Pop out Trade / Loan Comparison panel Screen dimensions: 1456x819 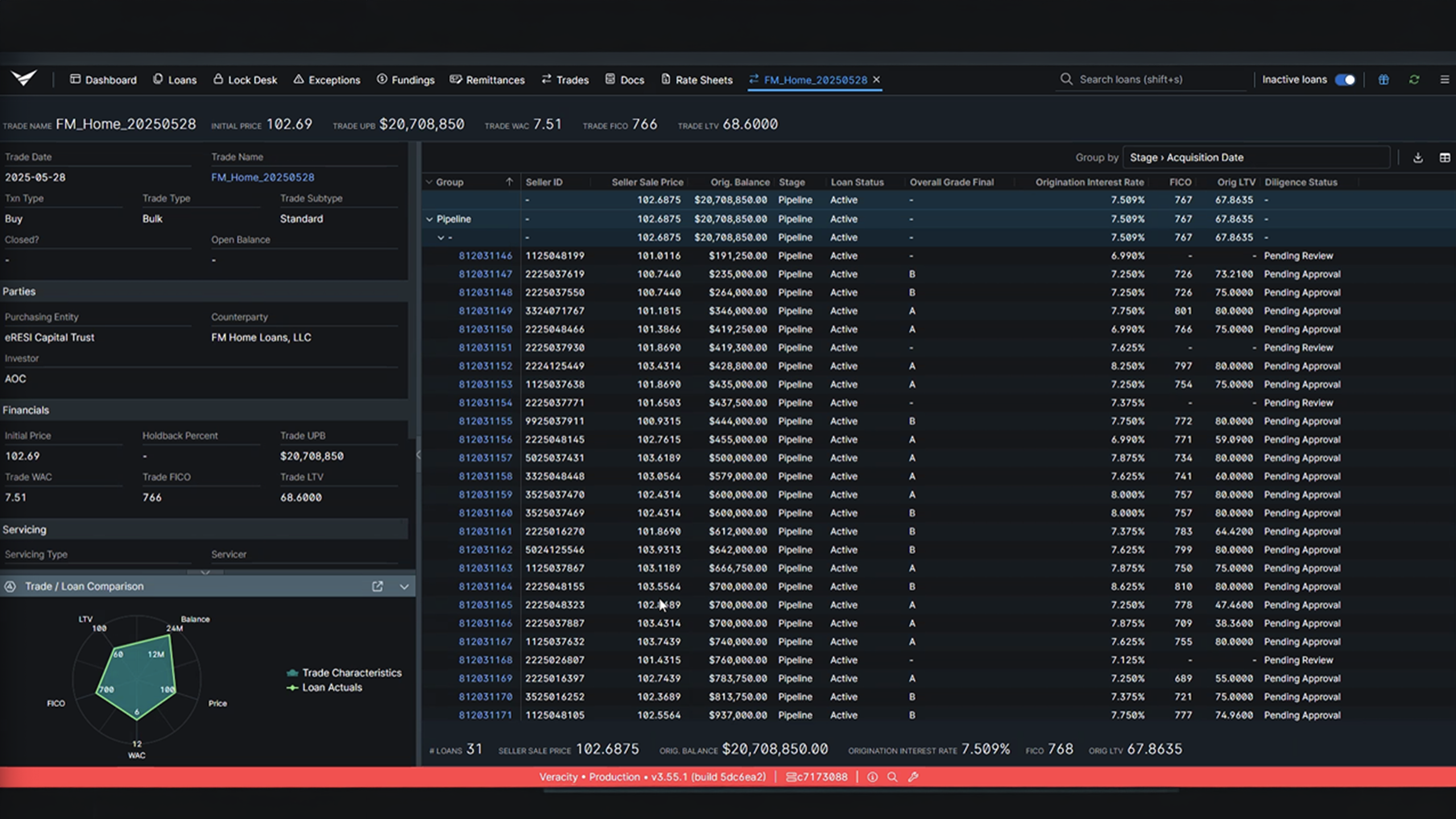tap(377, 586)
